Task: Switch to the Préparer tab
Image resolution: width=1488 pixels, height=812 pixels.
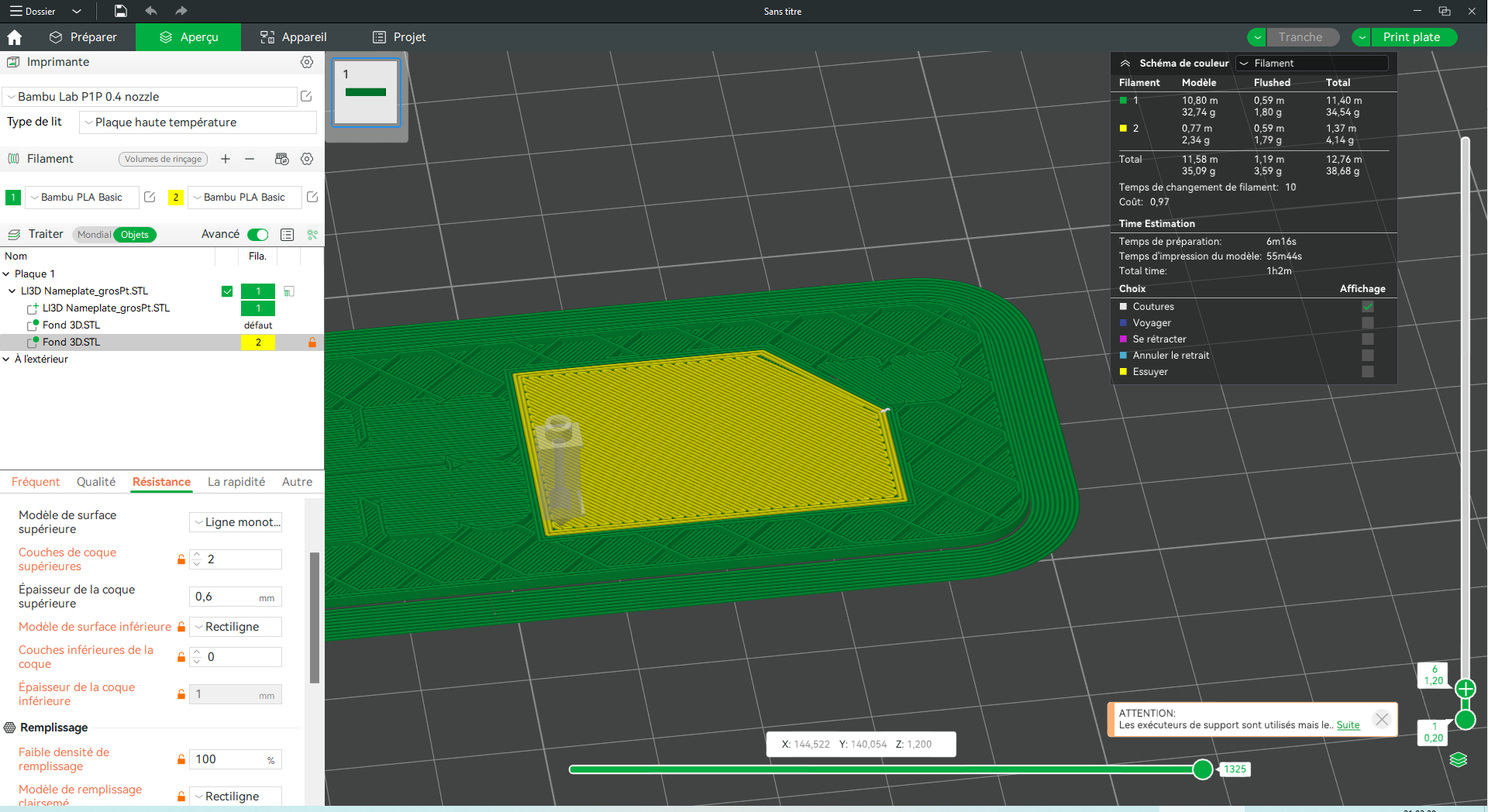Action: 83,37
